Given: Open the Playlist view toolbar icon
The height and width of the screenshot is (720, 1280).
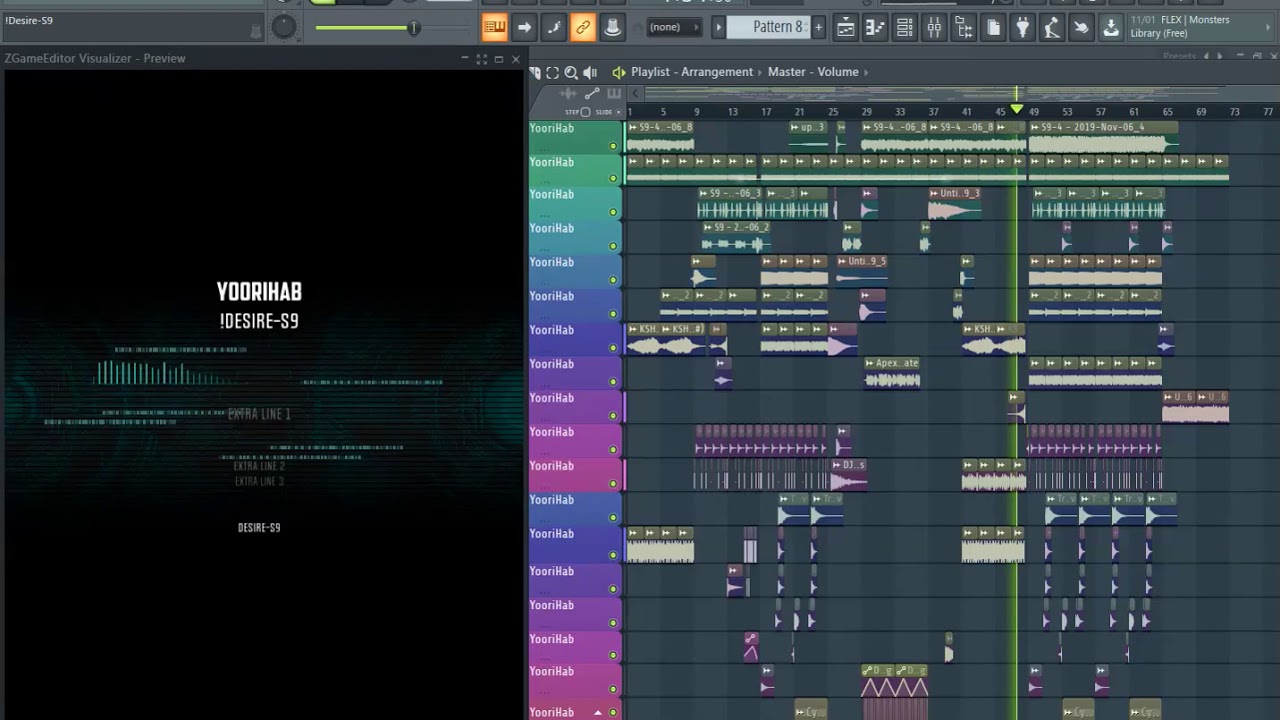Looking at the screenshot, I should point(845,28).
